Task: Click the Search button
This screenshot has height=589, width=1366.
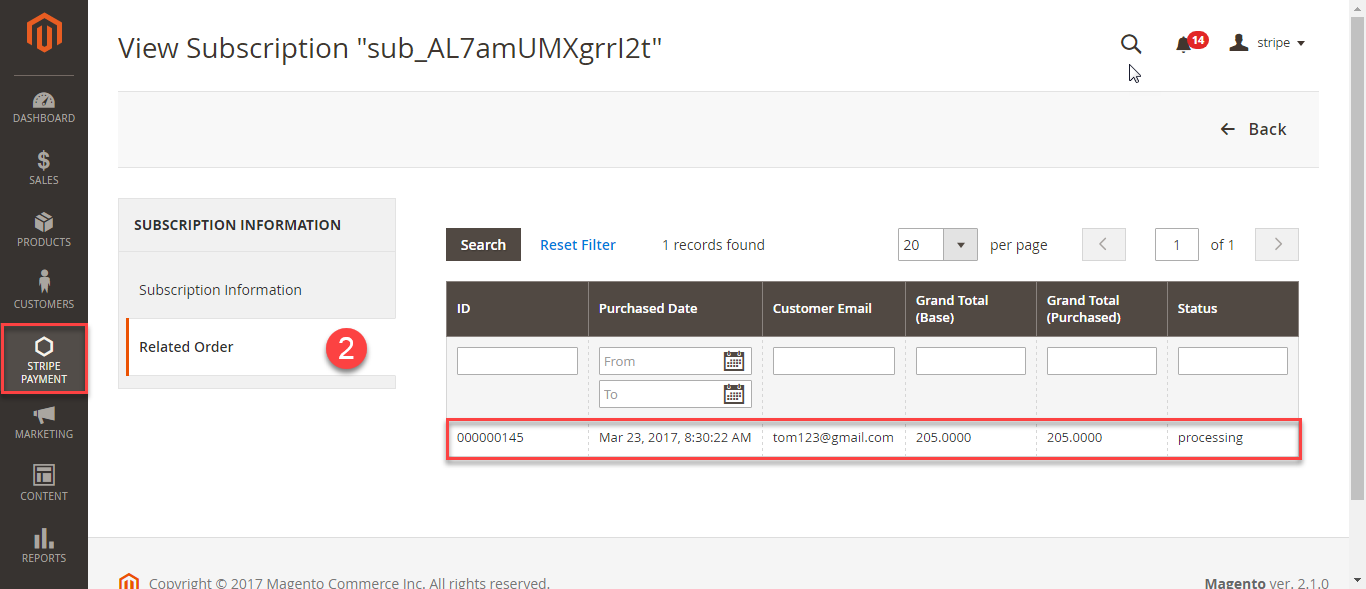Action: [x=483, y=245]
